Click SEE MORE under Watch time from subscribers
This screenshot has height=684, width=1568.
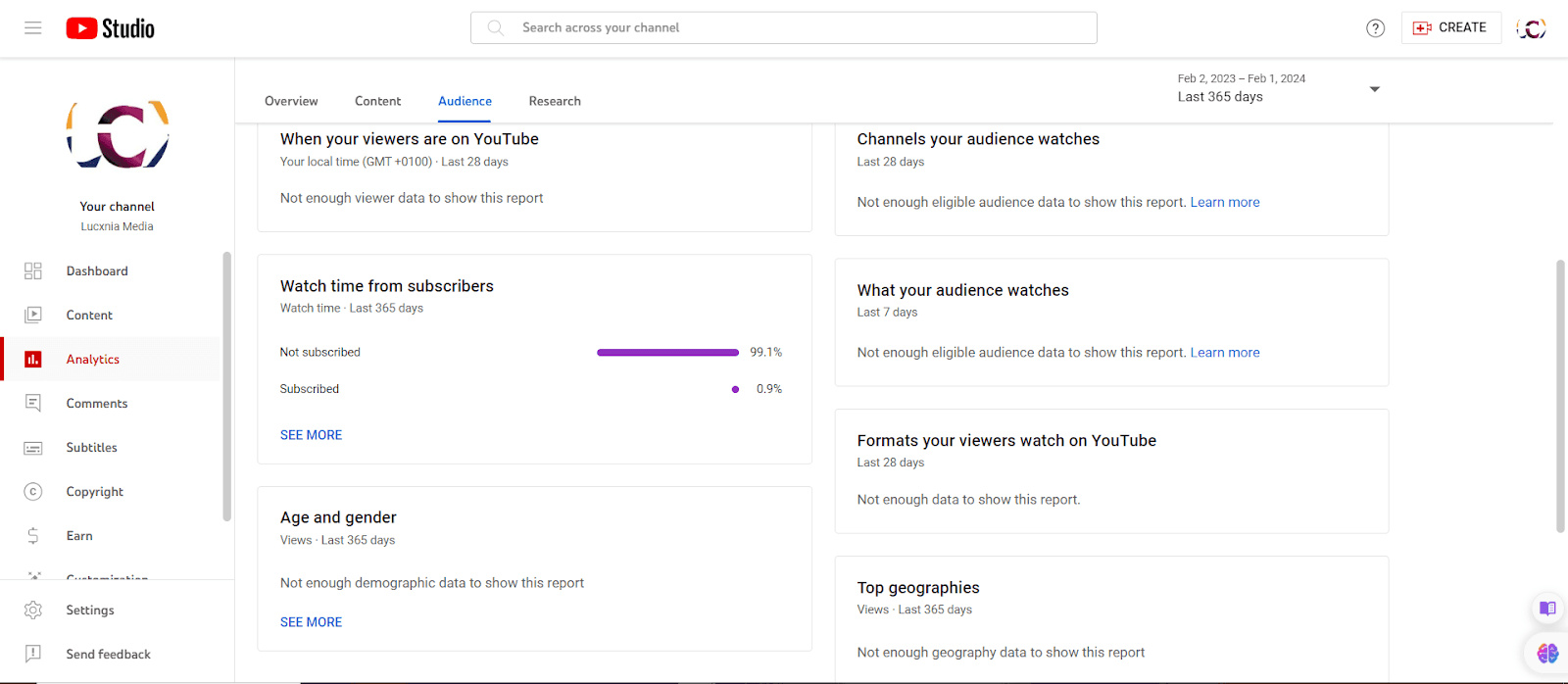[x=311, y=435]
